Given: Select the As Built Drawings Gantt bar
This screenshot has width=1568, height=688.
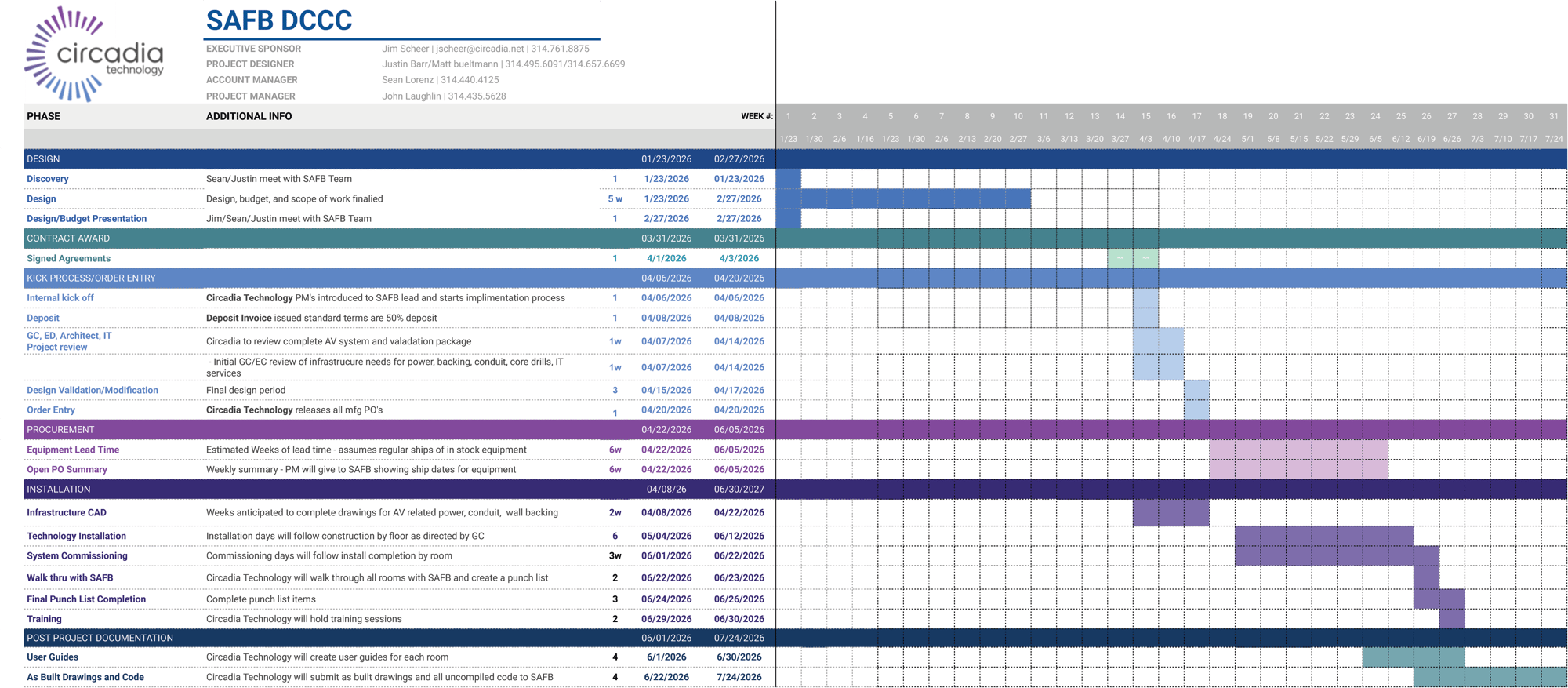Looking at the screenshot, I should click(1490, 677).
